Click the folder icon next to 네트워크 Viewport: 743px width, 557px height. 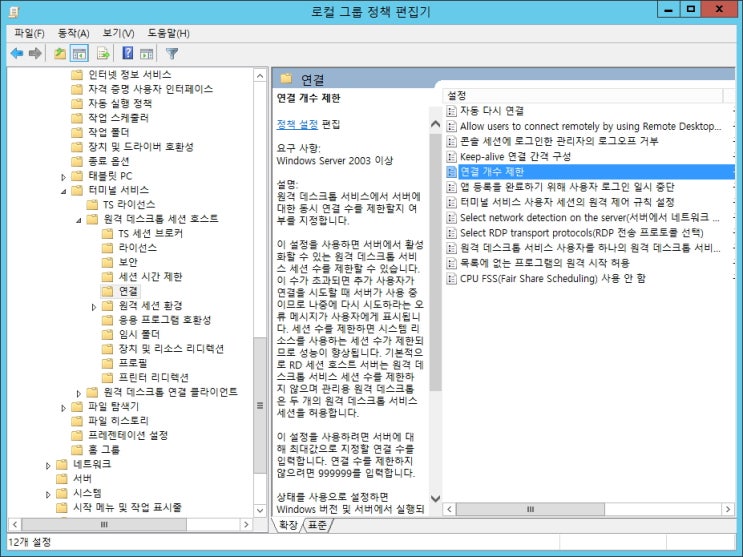62,464
